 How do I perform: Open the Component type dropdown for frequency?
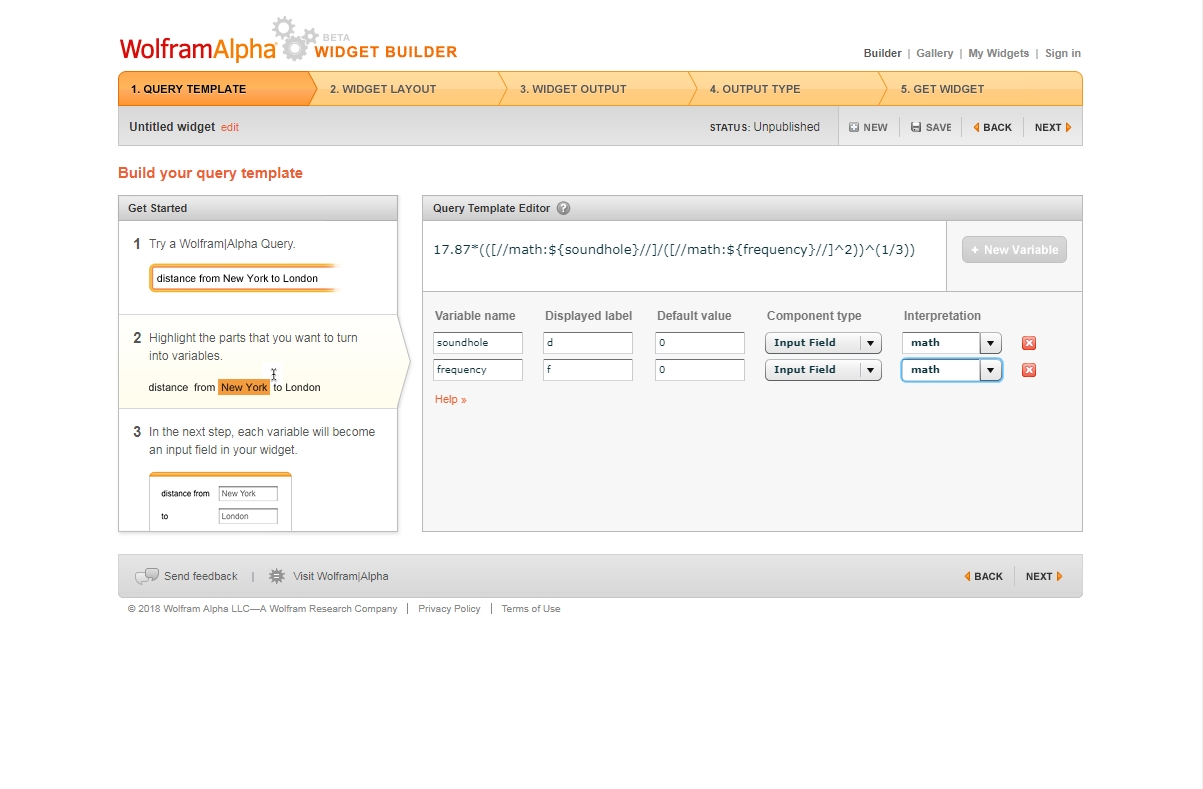823,370
